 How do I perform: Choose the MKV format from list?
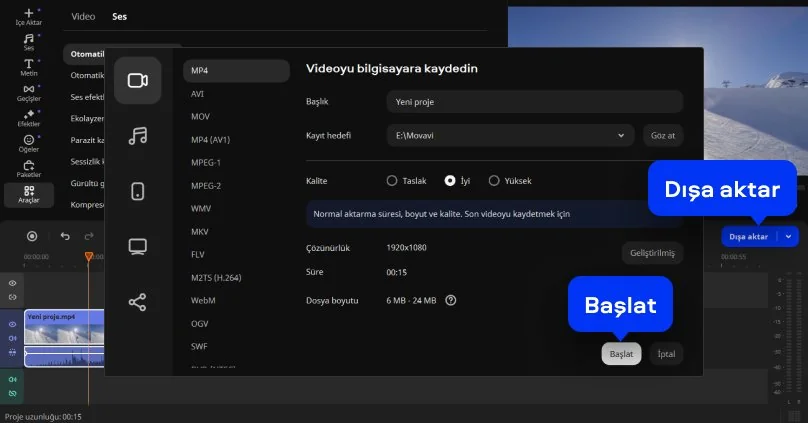pyautogui.click(x=198, y=231)
